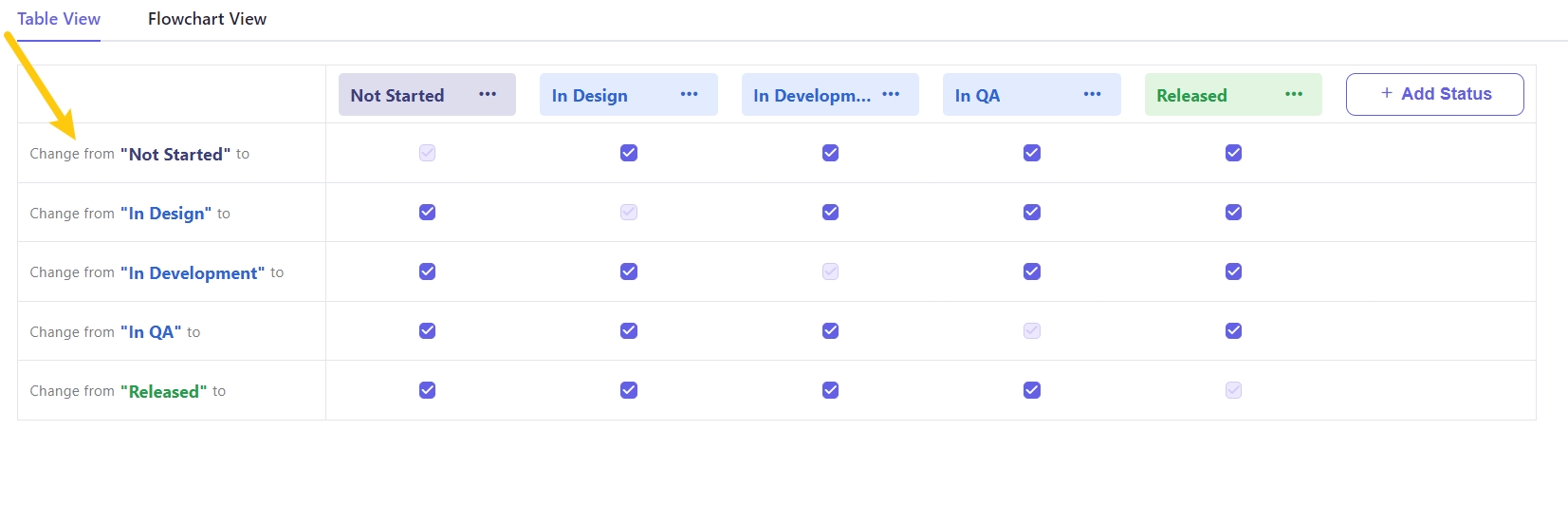Uncheck In Design to In Development transition
The height and width of the screenshot is (505, 1568).
tap(831, 213)
